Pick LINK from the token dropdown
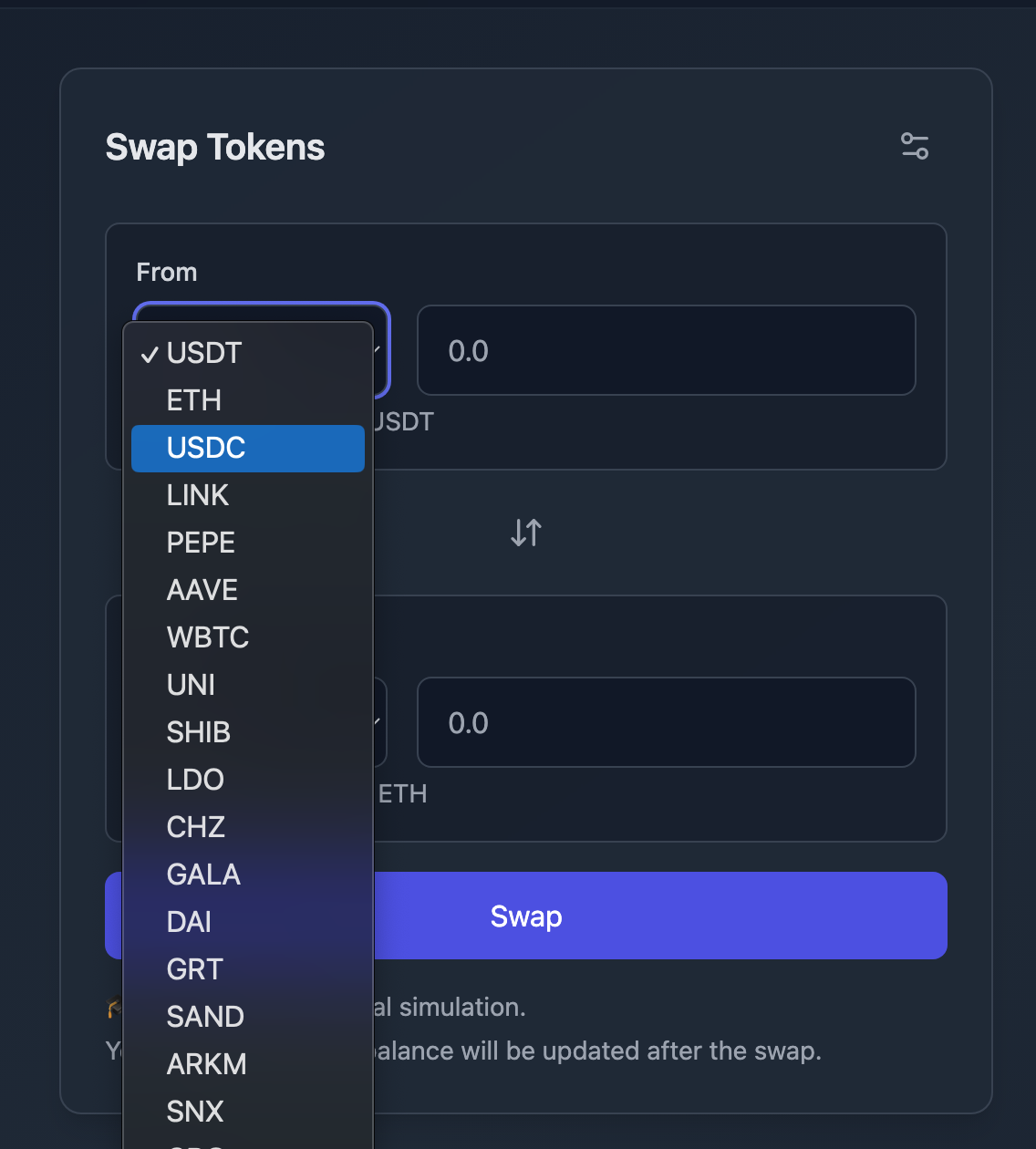Image resolution: width=1036 pixels, height=1149 pixels. coord(198,495)
